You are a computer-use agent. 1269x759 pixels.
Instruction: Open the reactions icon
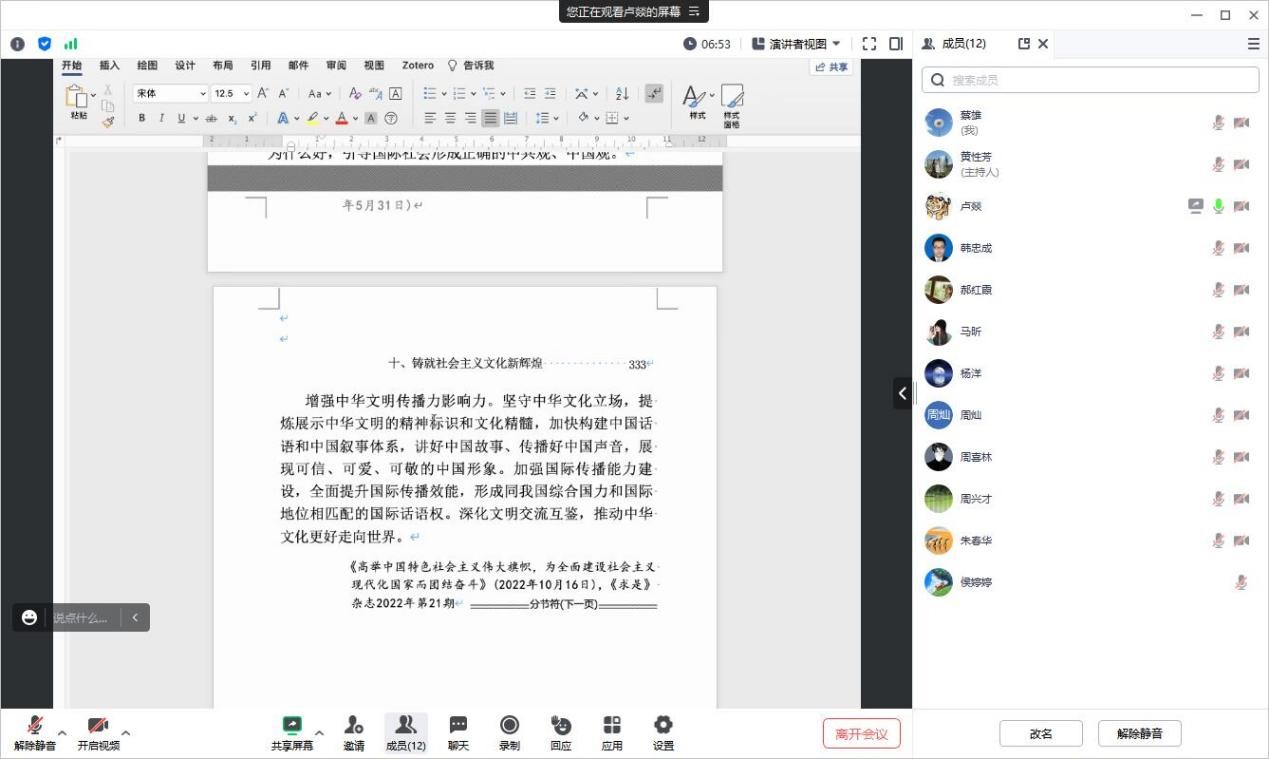click(561, 726)
